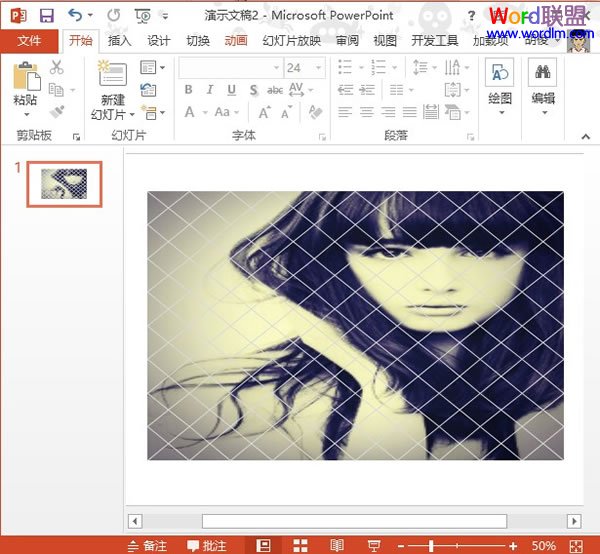Copy selection using the Copy icon
Screen dimensions: 600x554
tap(56, 90)
